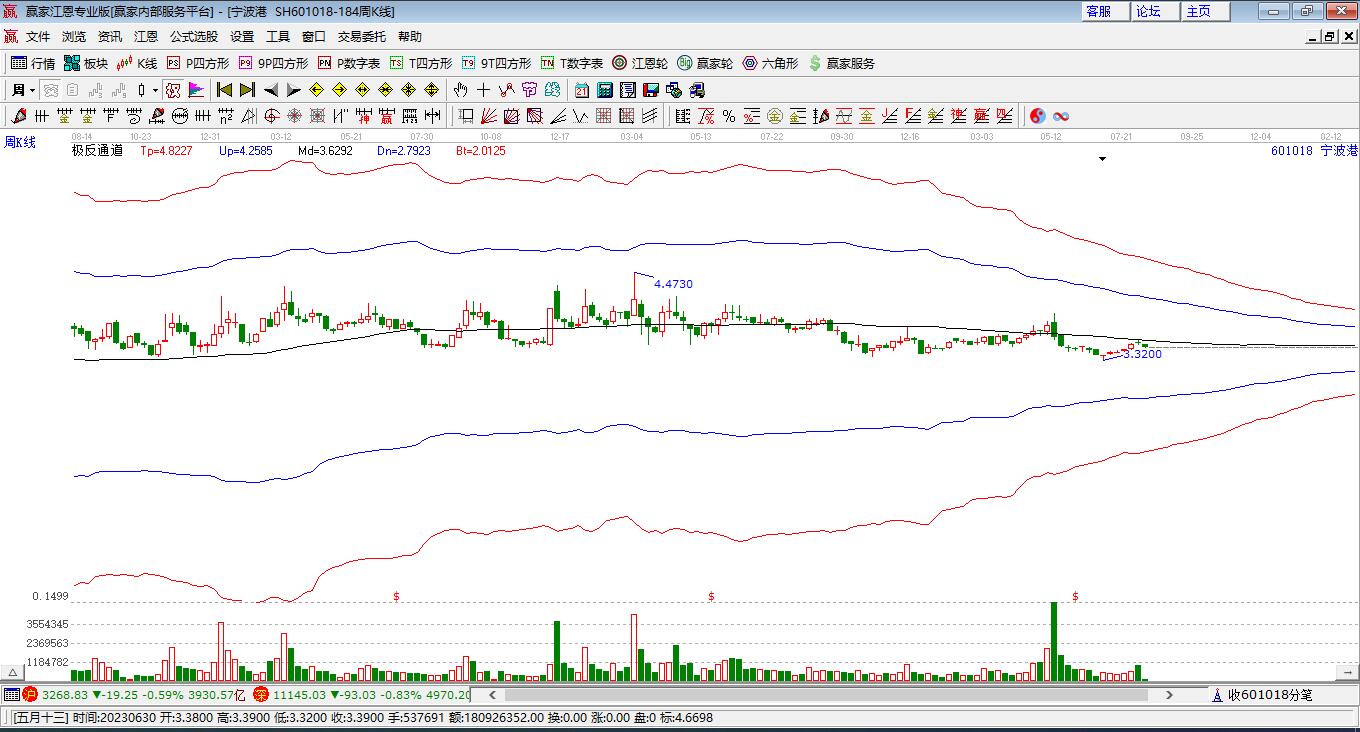Open the 周 period dropdown

22,90
